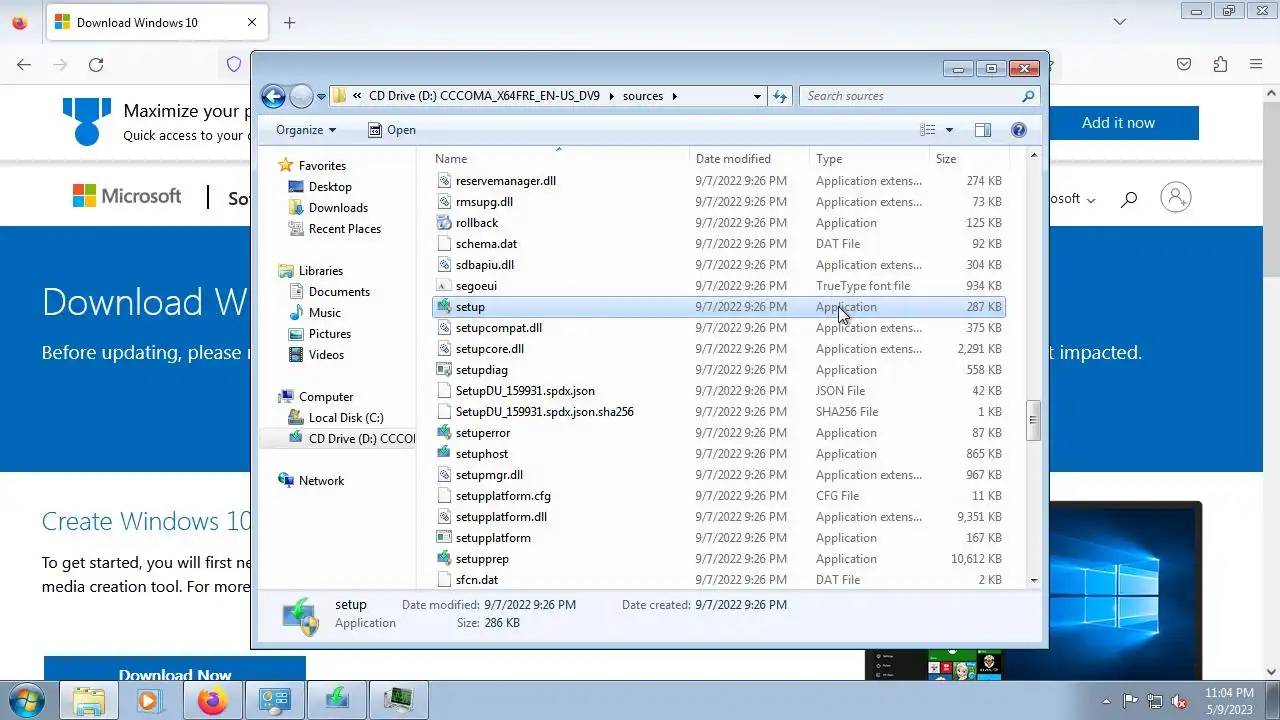Expand the arrow after CD Drive breadcrumb
The height and width of the screenshot is (720, 1280).
point(610,96)
